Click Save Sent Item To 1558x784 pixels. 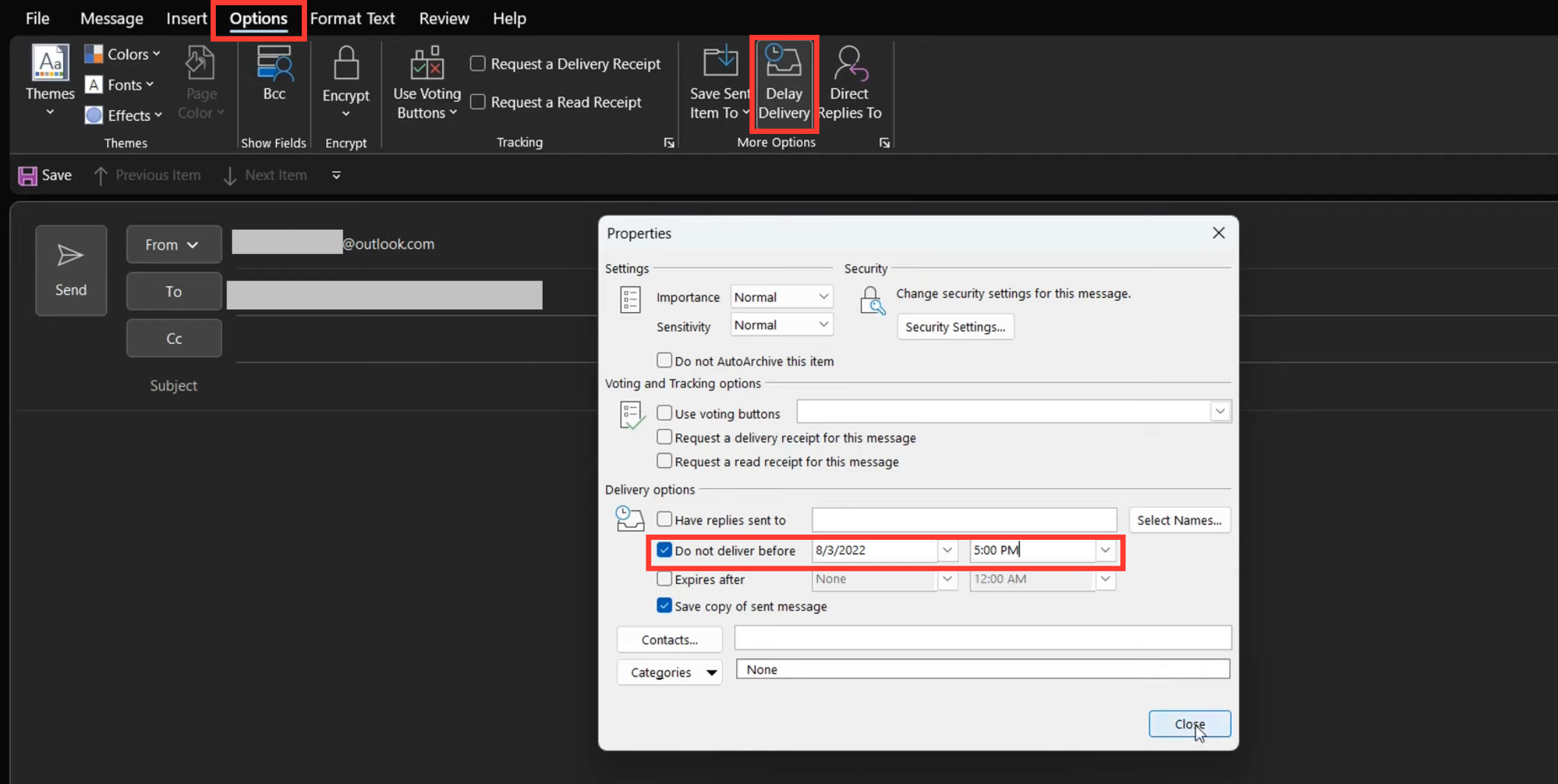[718, 82]
